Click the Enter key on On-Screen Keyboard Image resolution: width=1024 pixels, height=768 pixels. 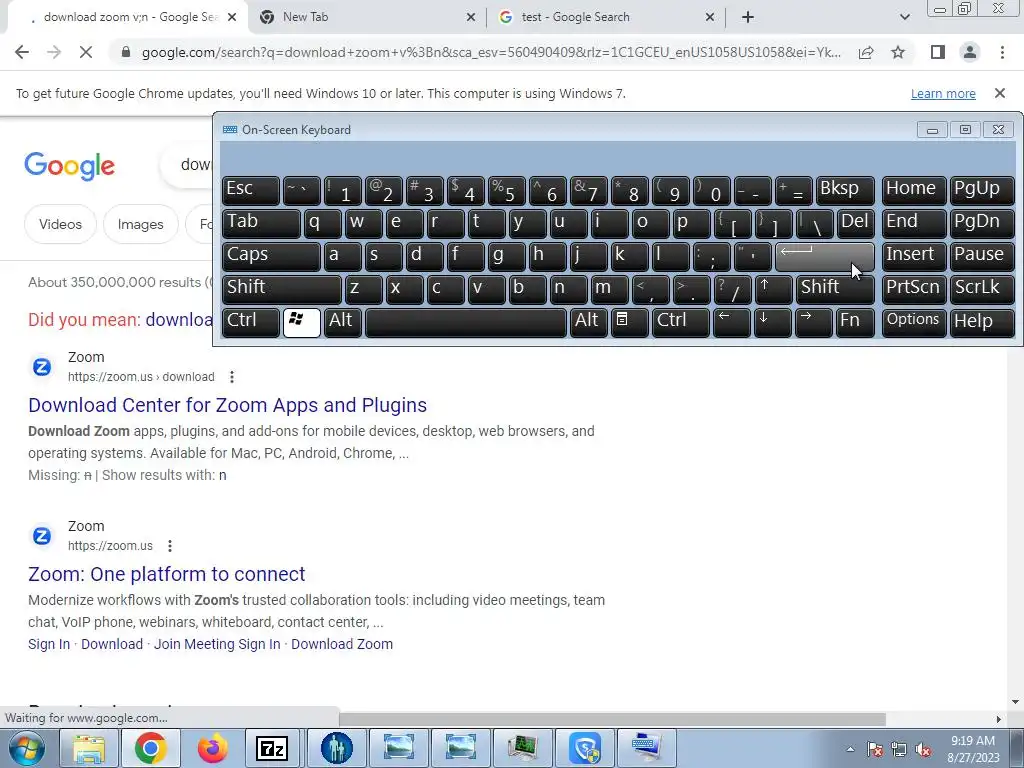(x=824, y=256)
